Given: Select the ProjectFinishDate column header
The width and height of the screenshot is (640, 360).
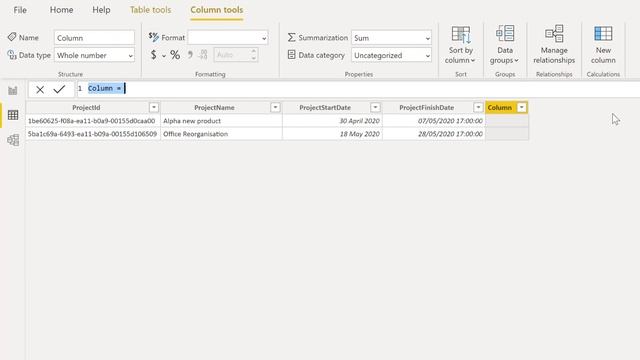Looking at the screenshot, I should 427,107.
